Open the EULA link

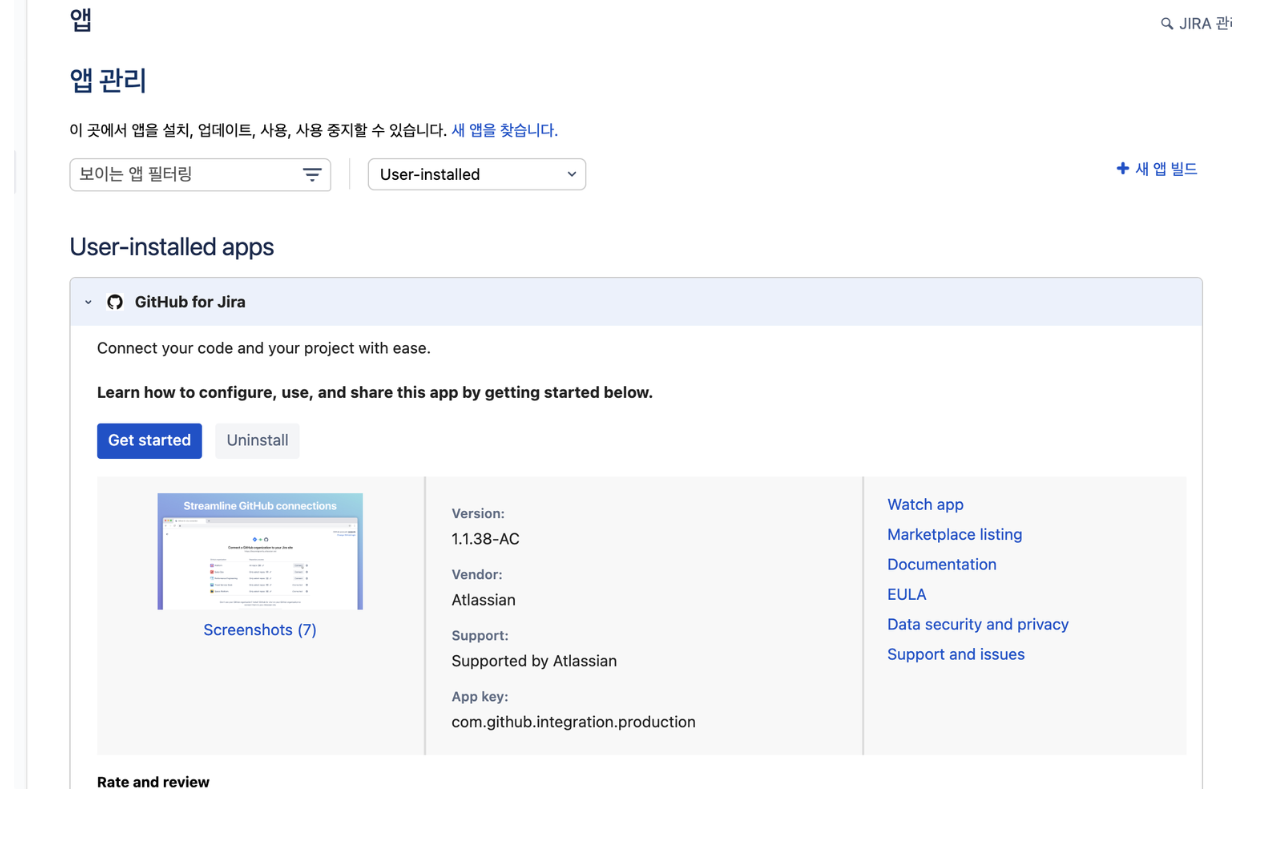click(906, 595)
